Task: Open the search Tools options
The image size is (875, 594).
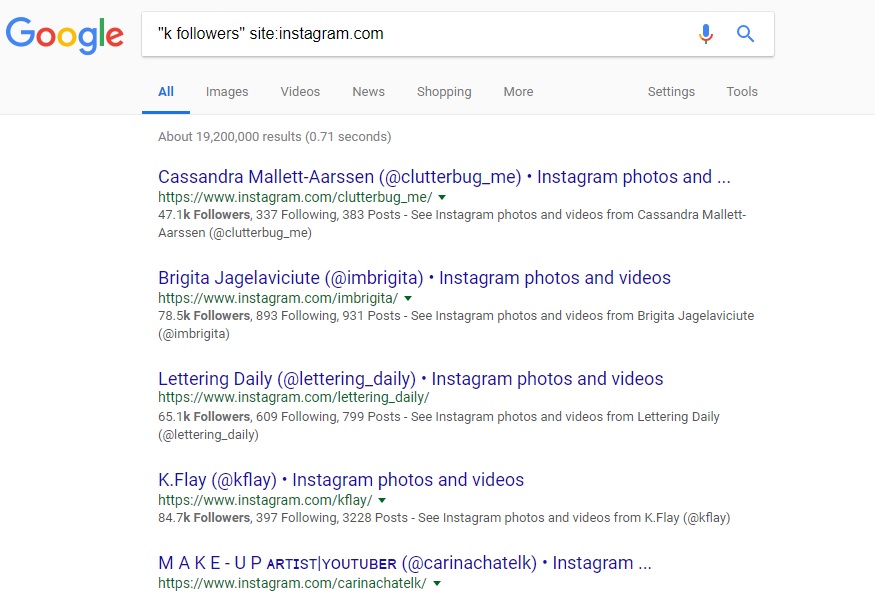Action: coord(742,92)
